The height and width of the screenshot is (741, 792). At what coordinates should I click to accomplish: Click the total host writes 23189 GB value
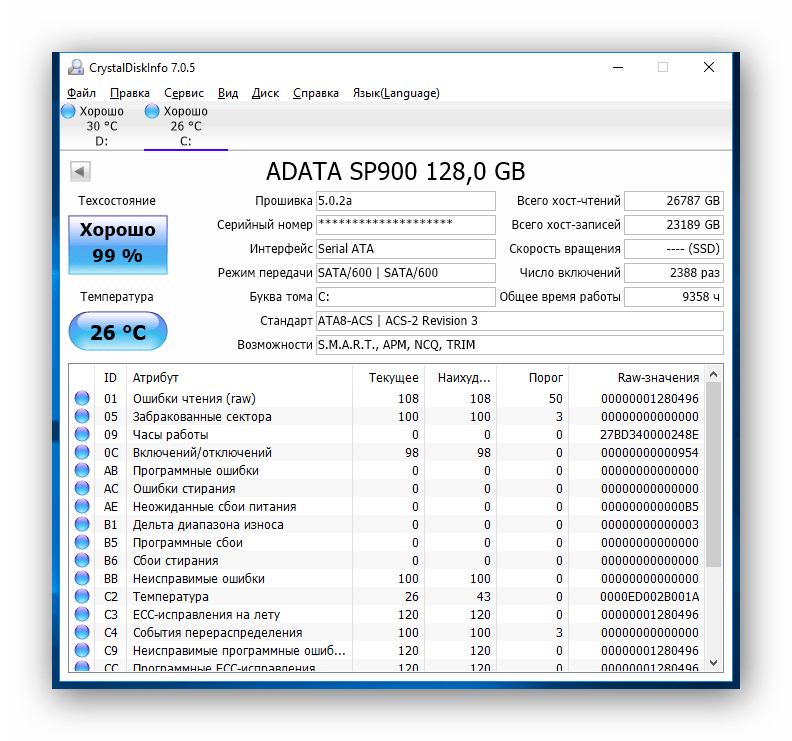coord(674,225)
